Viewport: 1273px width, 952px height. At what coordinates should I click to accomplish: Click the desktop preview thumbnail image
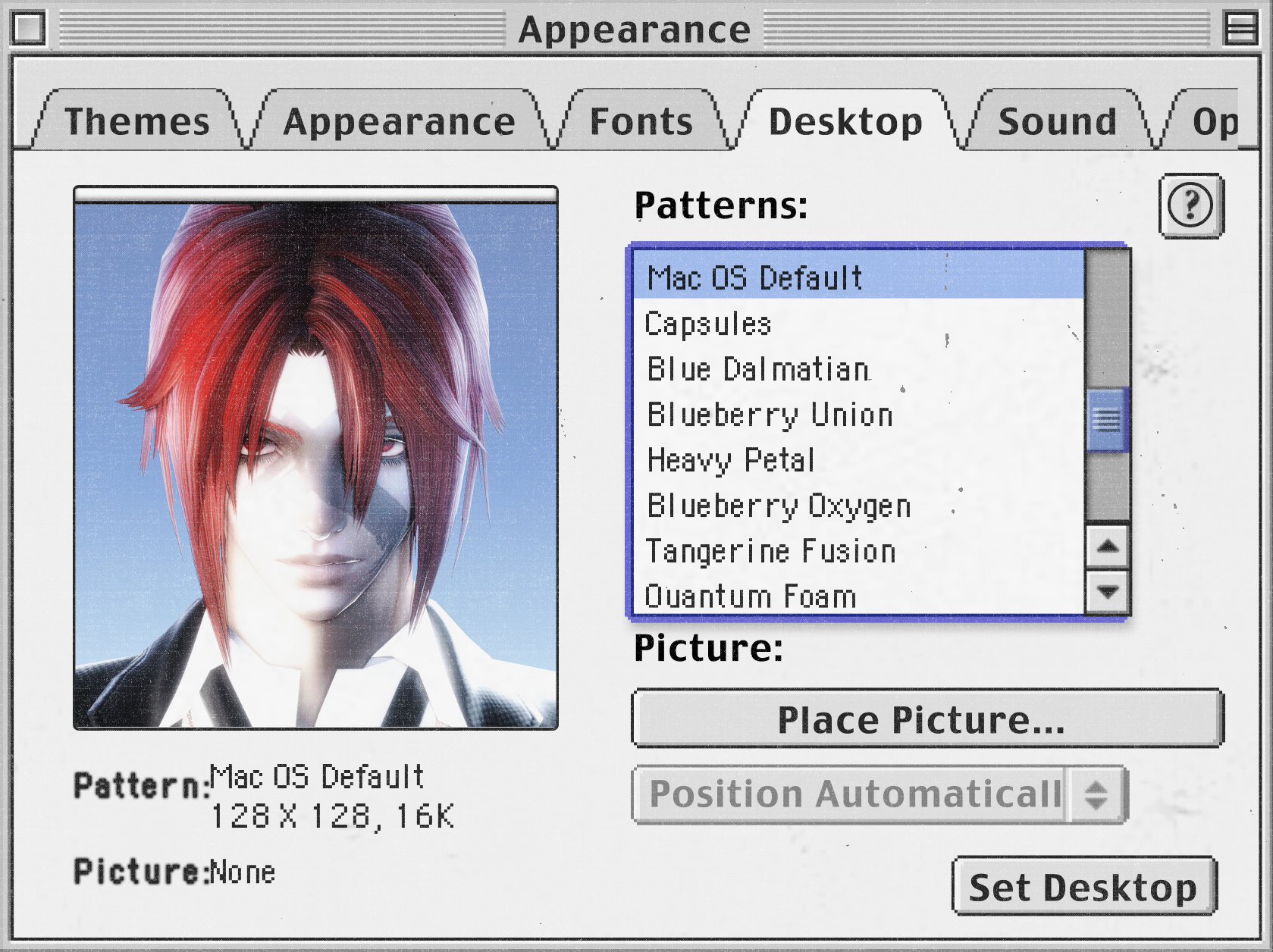tap(315, 458)
